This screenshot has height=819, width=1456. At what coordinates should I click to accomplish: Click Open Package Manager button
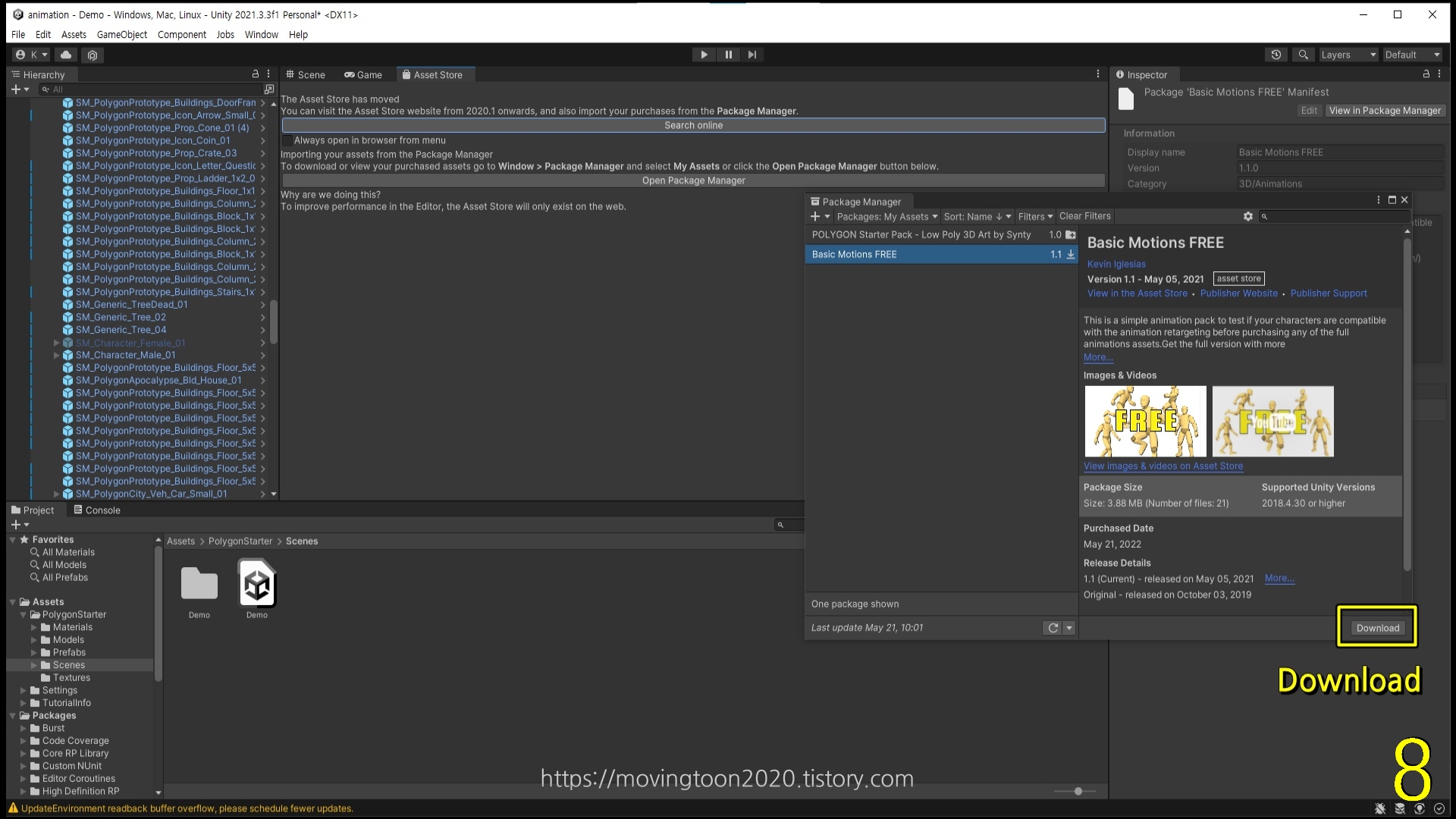tap(693, 180)
